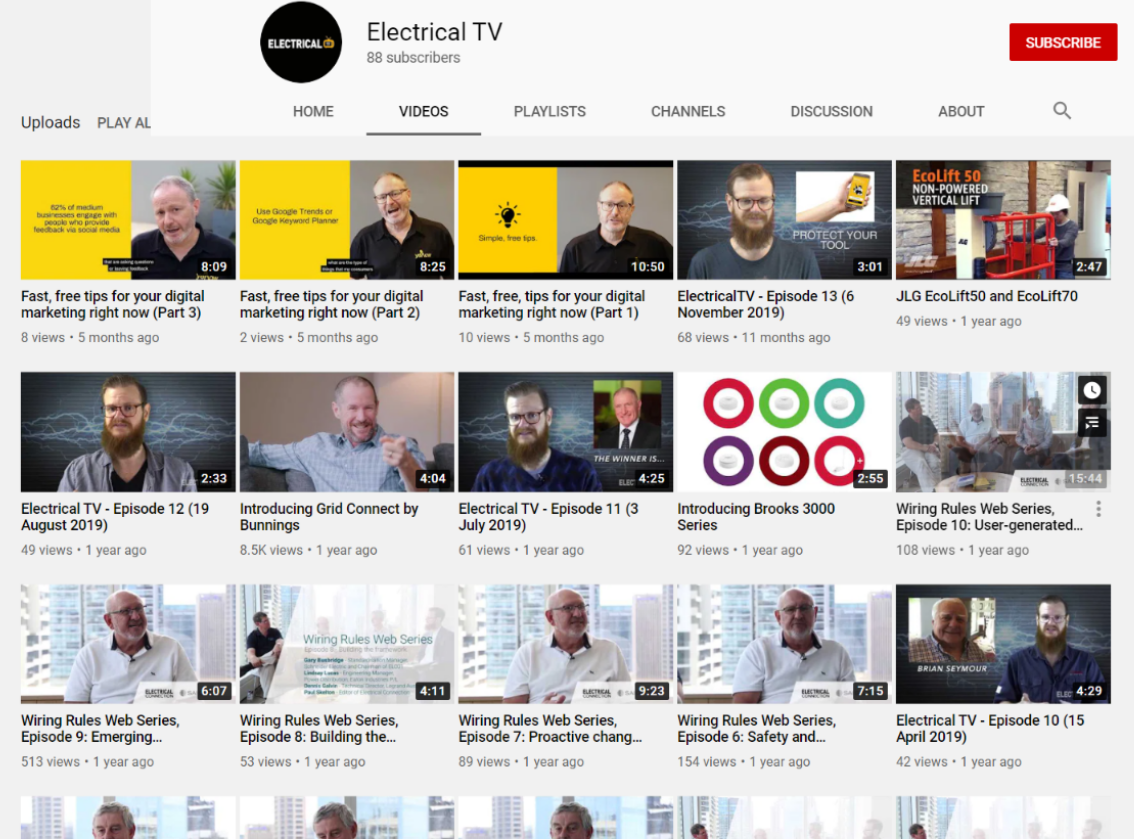
Task: Click Watch Later clock icon on Episode 10 thumbnail
Action: click(1092, 391)
